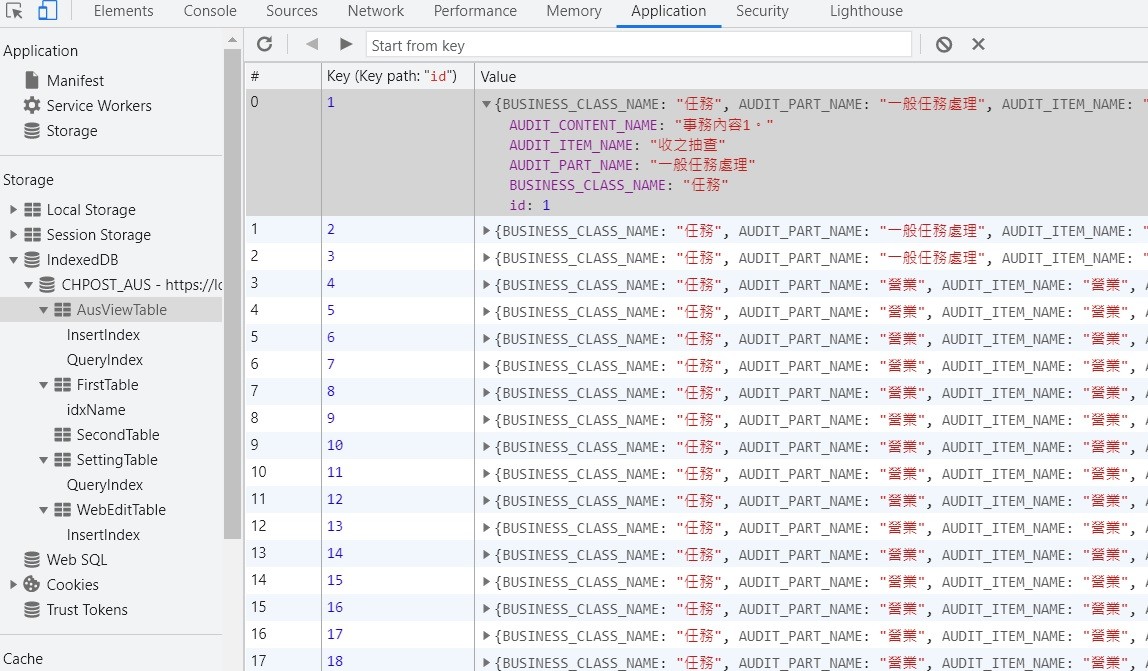
Task: Go to the next page arrow
Action: click(x=346, y=44)
